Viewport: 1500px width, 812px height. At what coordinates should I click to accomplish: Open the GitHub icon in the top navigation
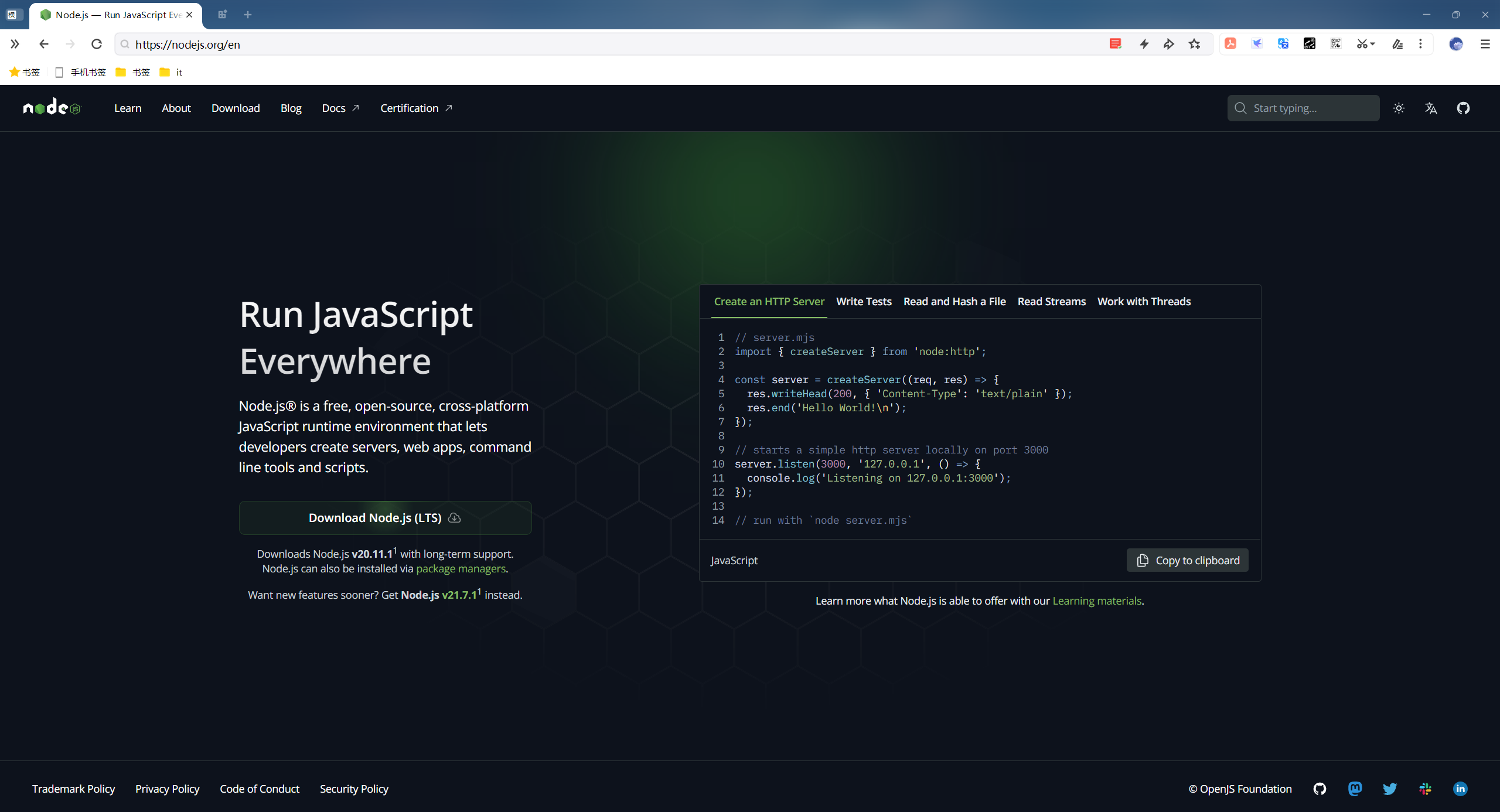point(1463,108)
